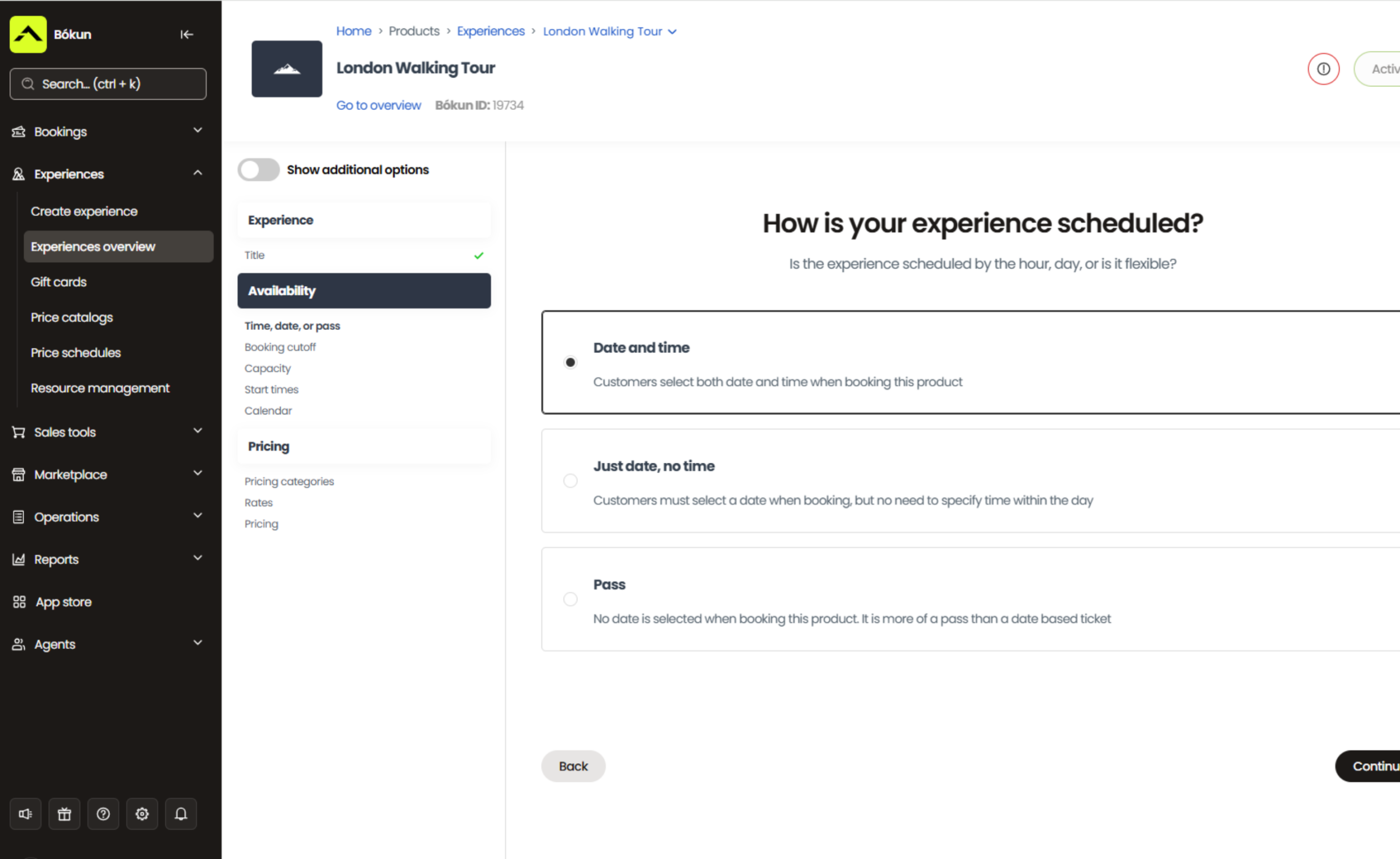The image size is (1400, 859).
Task: Collapse the sidebar with the arrow icon
Action: tap(186, 34)
